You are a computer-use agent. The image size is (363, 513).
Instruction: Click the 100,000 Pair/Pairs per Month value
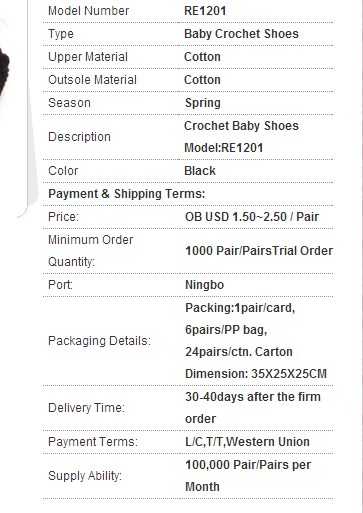(x=248, y=476)
